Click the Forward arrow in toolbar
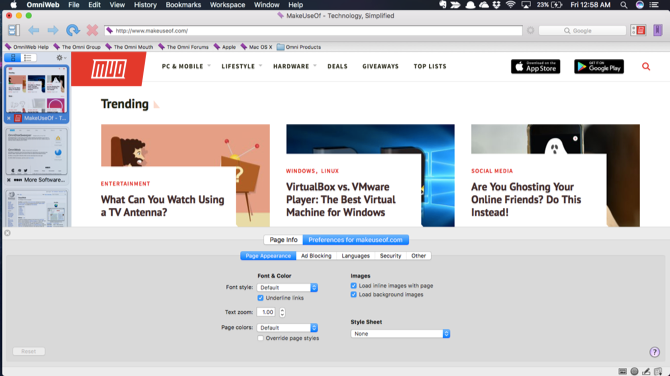670x376 pixels. [53, 30]
